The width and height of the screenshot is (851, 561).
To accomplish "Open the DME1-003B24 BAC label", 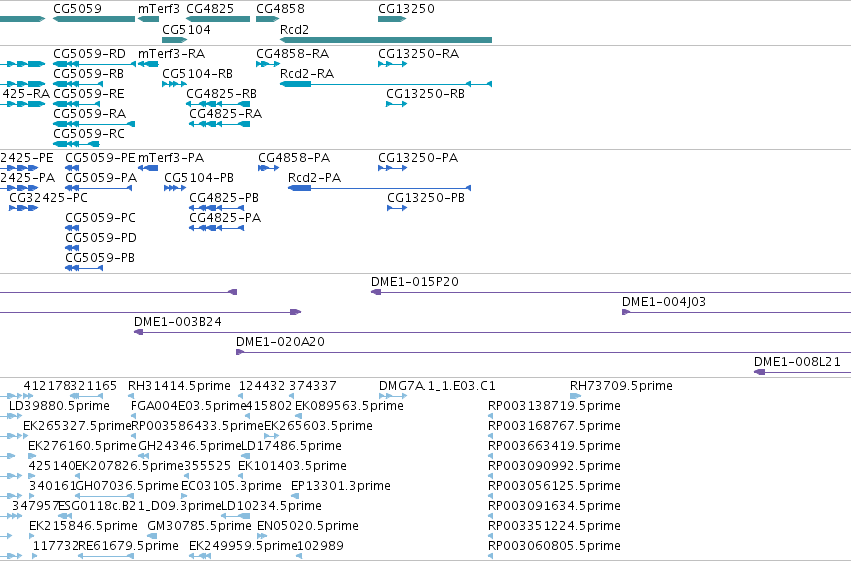I will pyautogui.click(x=178, y=322).
